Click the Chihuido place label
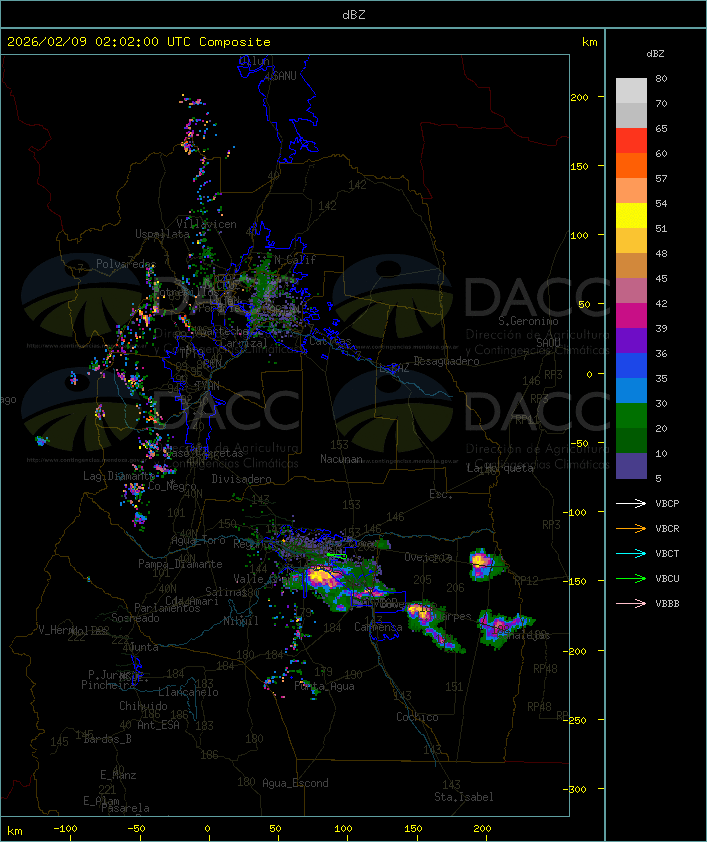 pyautogui.click(x=143, y=706)
